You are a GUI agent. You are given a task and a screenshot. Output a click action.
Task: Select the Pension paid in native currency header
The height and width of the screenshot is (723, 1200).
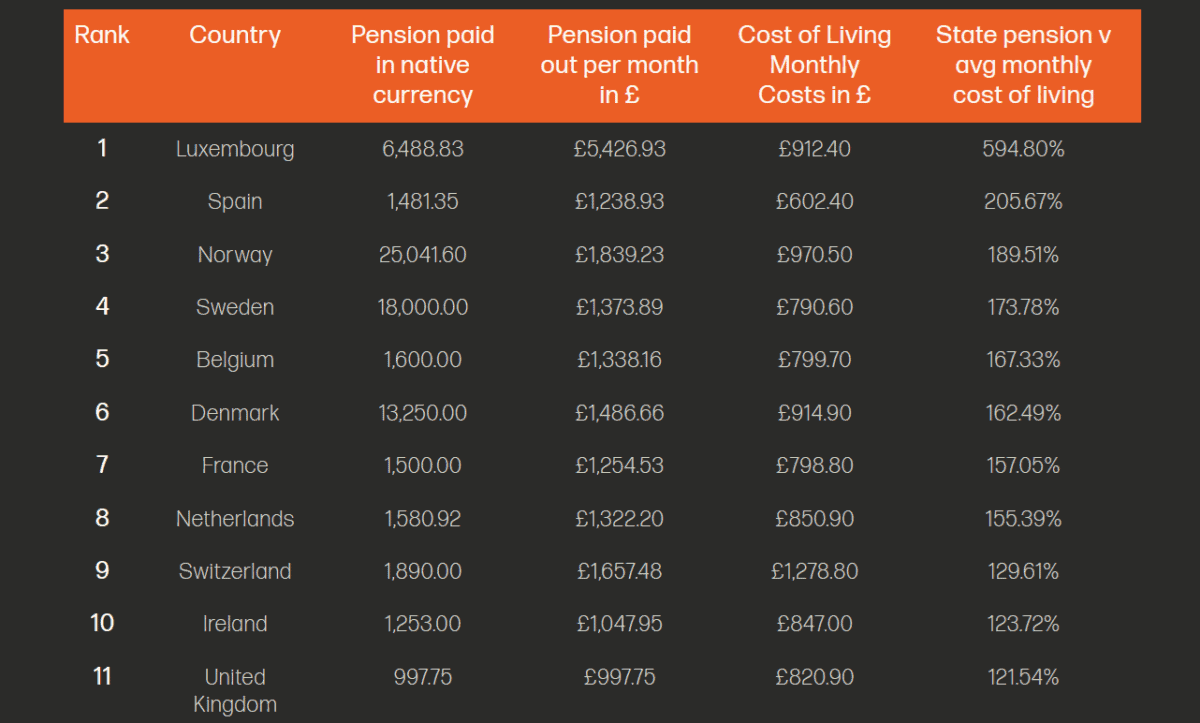click(422, 65)
